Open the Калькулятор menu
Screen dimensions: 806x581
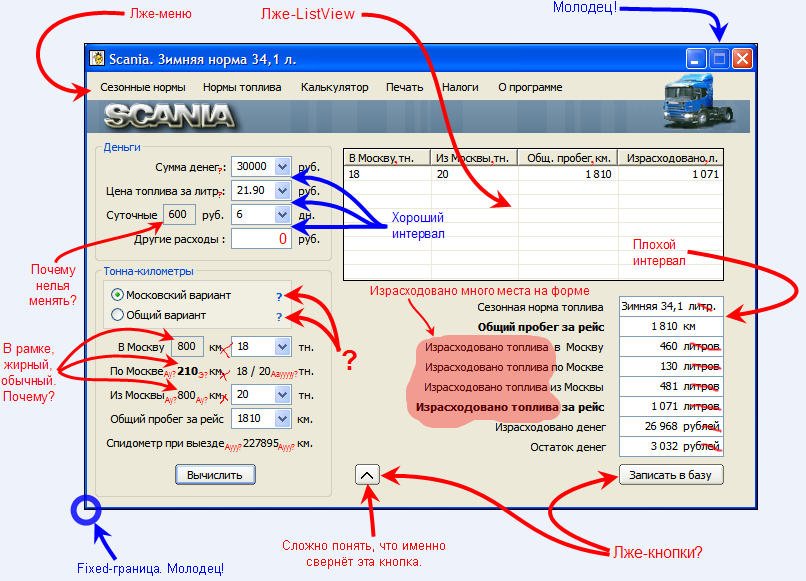point(335,87)
